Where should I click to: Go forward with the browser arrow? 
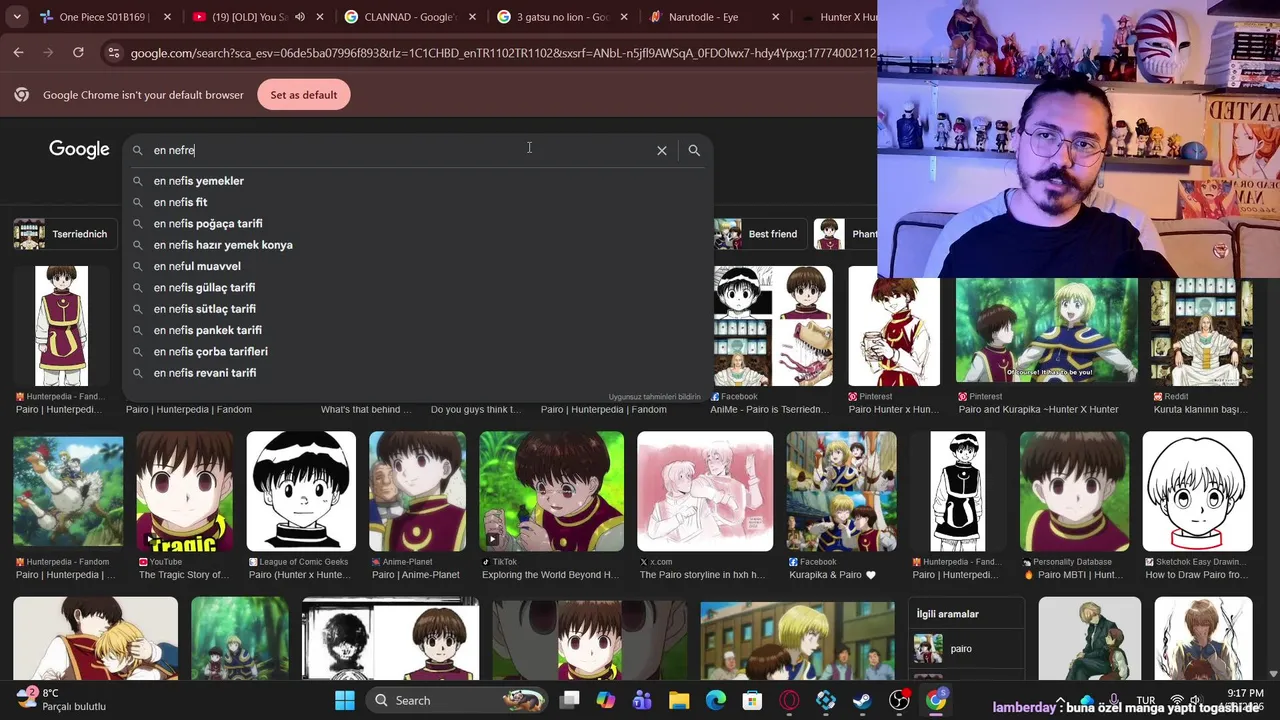[48, 53]
